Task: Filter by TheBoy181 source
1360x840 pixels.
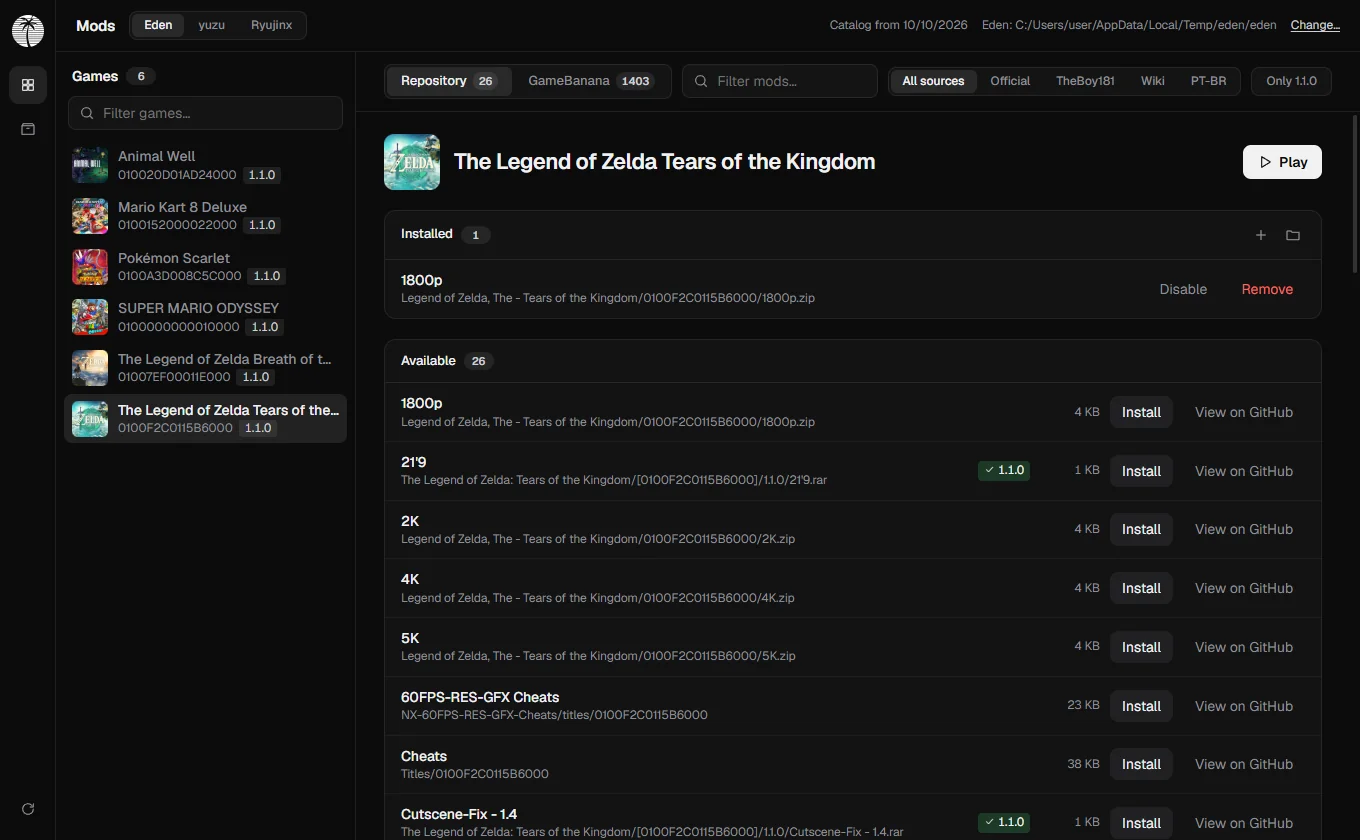Action: 1085,81
